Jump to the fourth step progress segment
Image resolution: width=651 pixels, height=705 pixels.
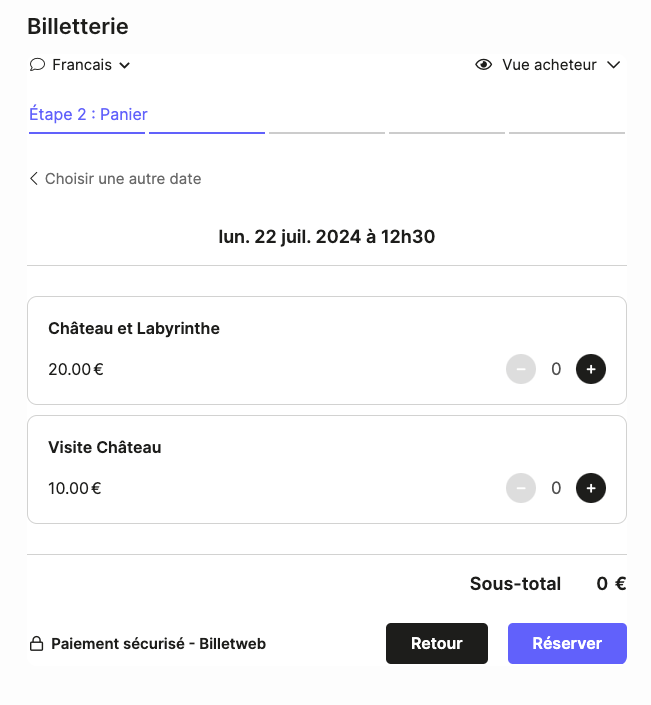tap(447, 131)
